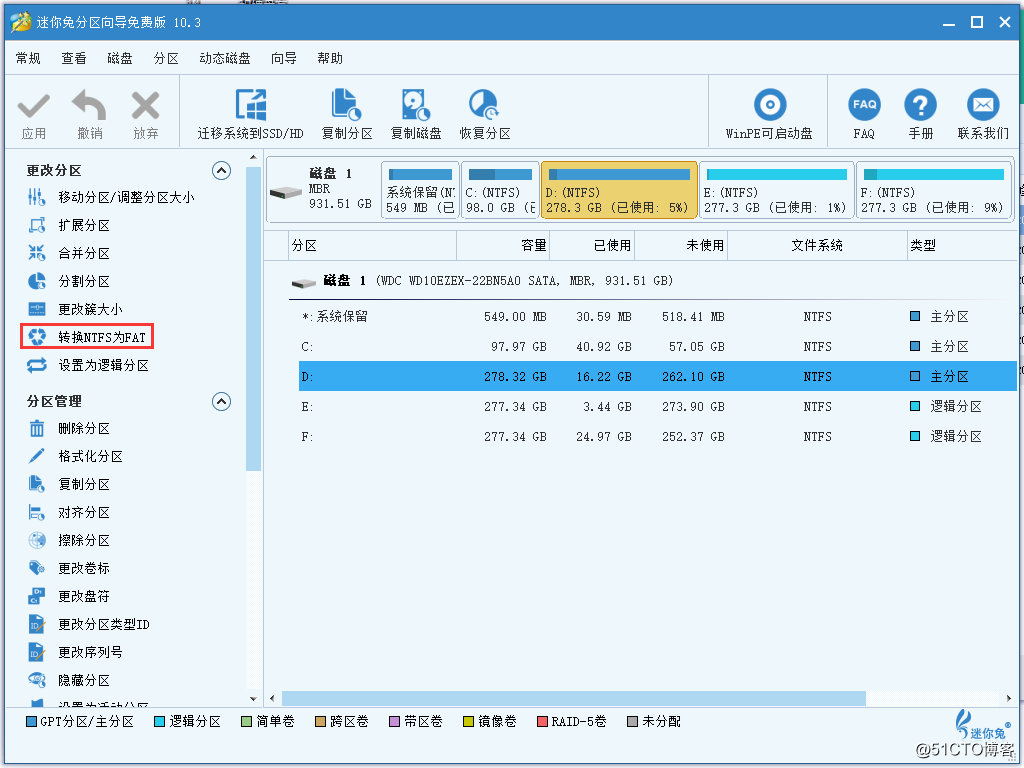Viewport: 1024px width, 768px height.
Task: Click 删除分区 trash icon entry
Action: (x=69, y=428)
